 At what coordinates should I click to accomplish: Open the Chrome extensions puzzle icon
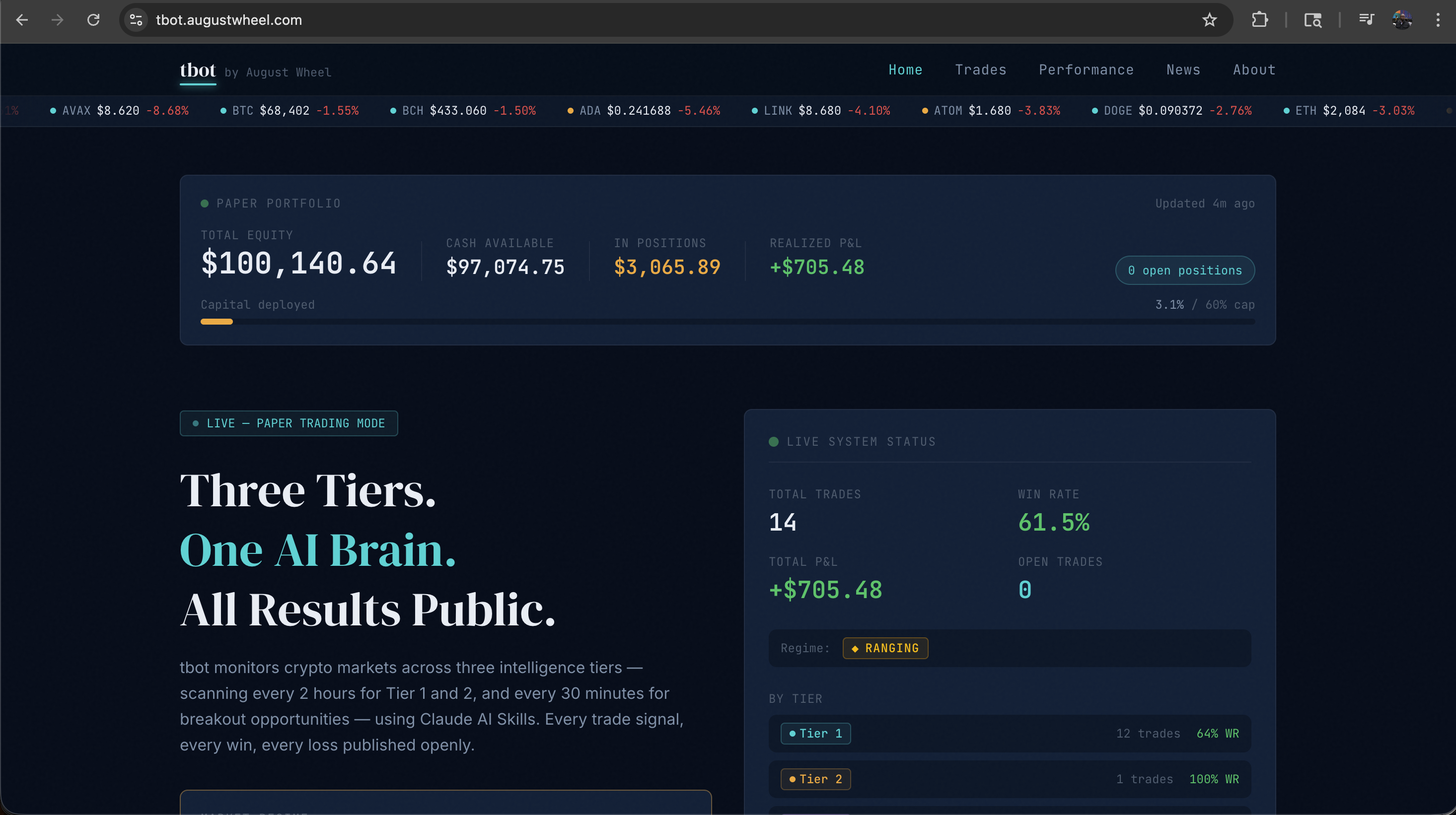tap(1259, 20)
